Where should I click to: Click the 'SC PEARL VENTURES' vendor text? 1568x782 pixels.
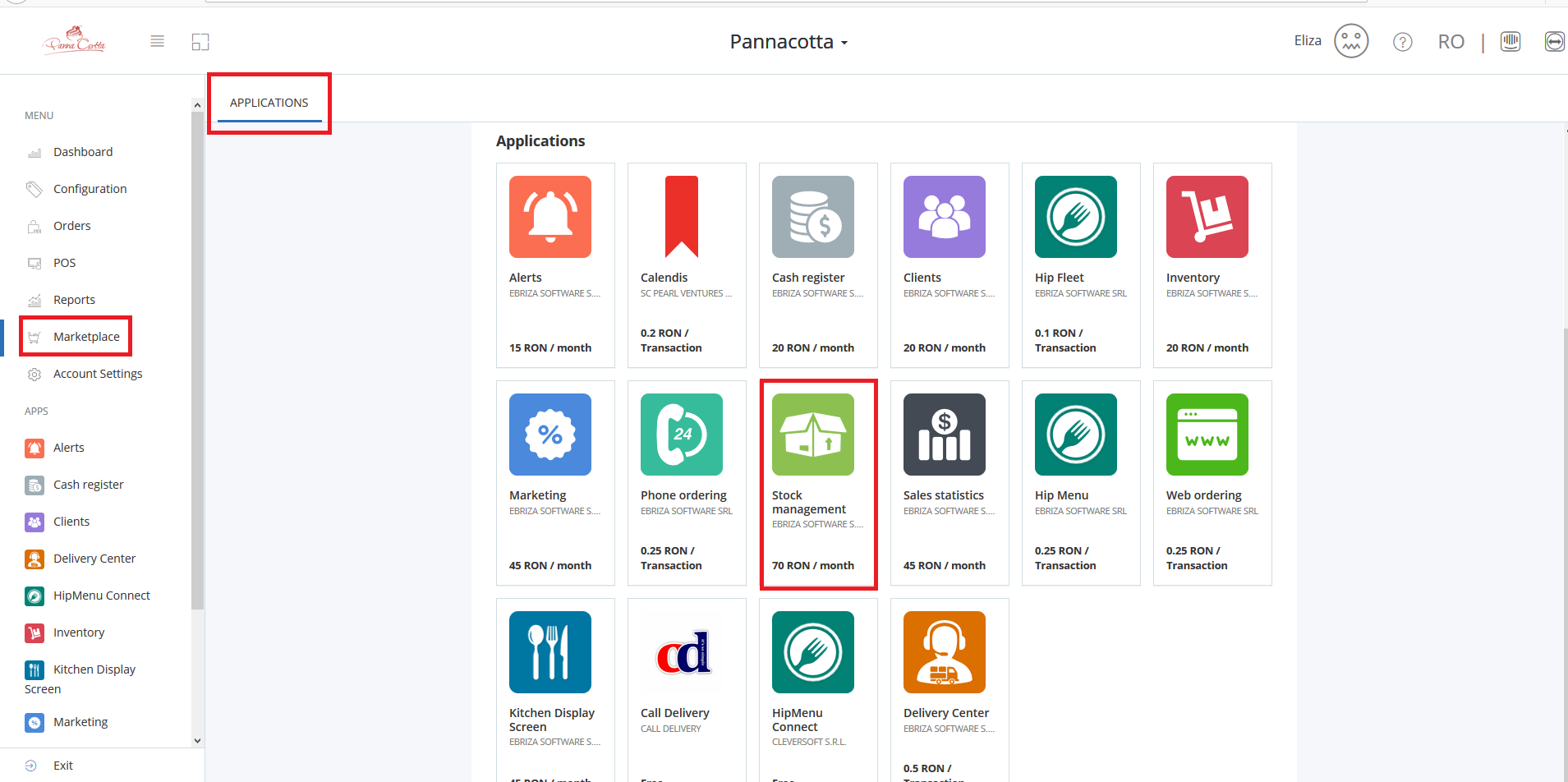click(x=686, y=293)
